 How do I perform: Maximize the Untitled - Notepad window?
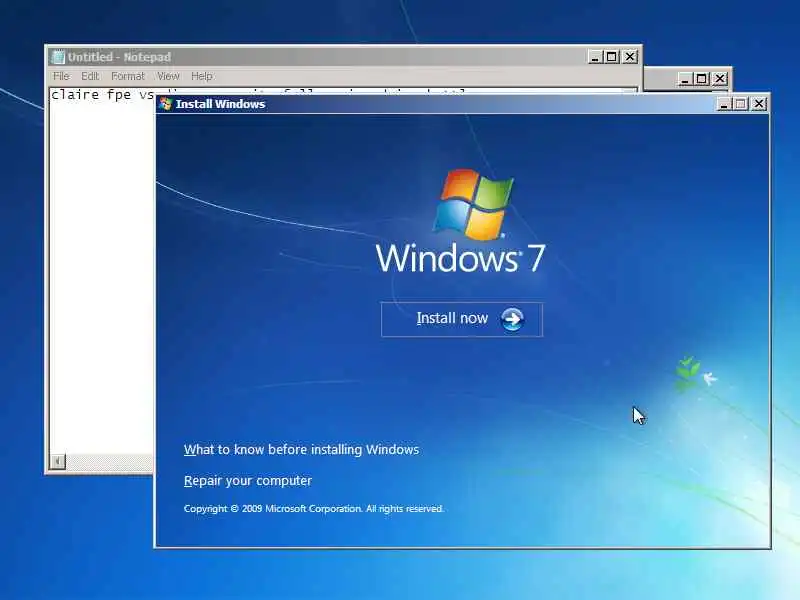coord(612,57)
